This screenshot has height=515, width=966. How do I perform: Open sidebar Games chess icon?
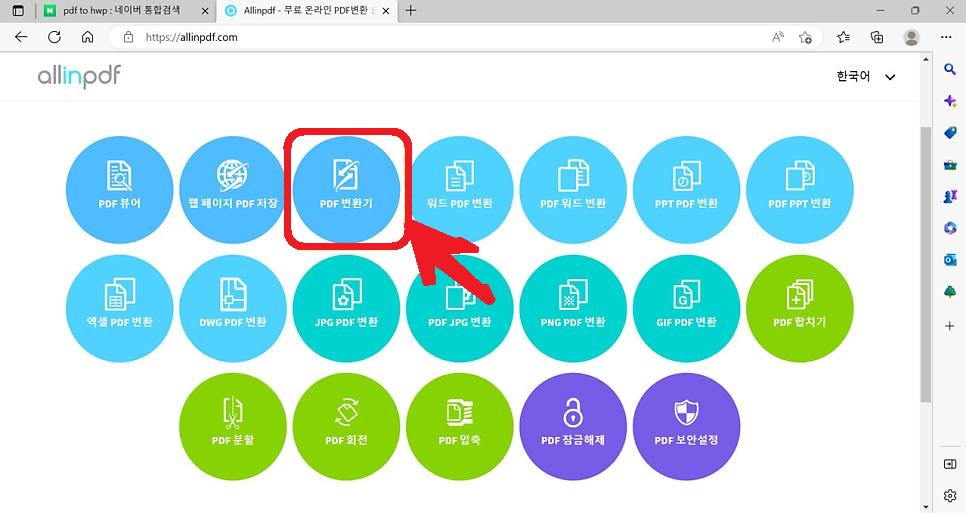pyautogui.click(x=950, y=196)
